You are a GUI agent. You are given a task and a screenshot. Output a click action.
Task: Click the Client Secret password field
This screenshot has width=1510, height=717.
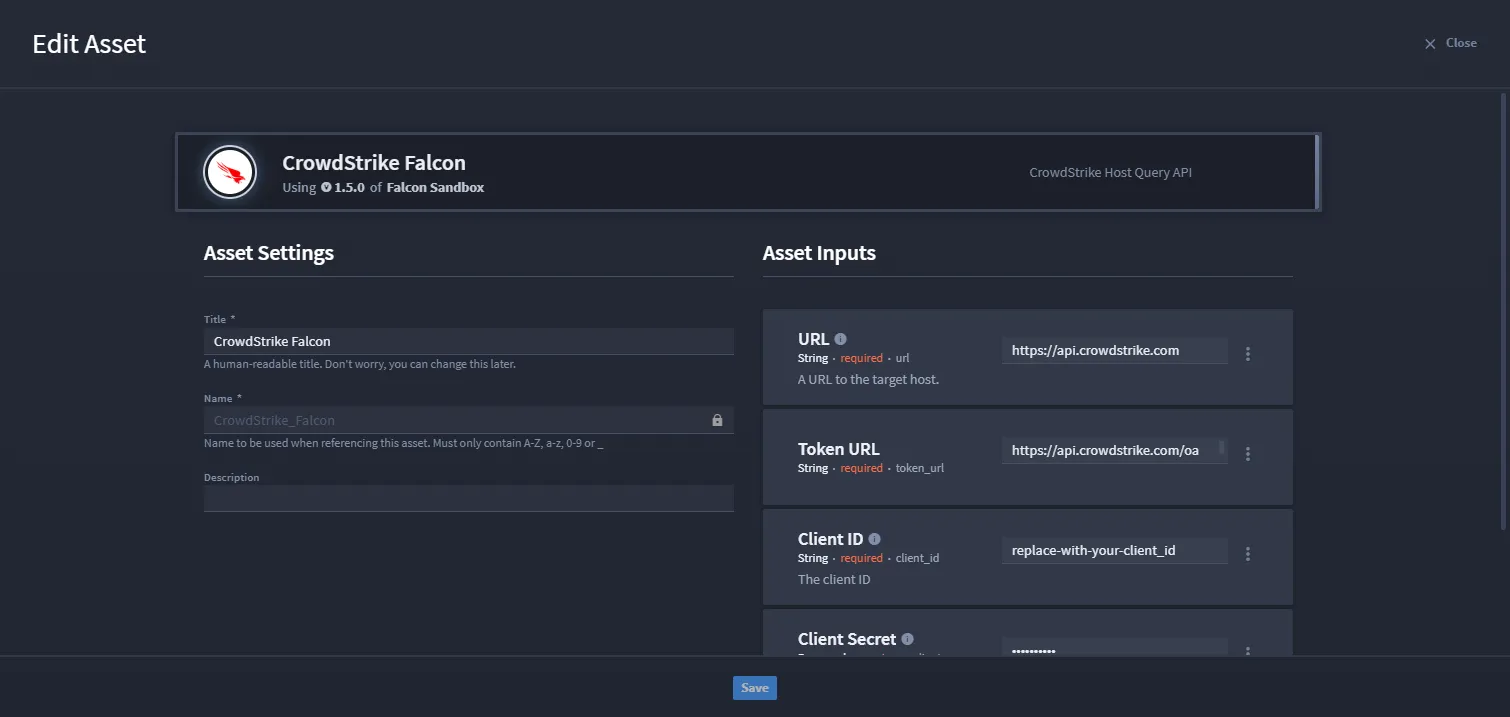pyautogui.click(x=1114, y=648)
